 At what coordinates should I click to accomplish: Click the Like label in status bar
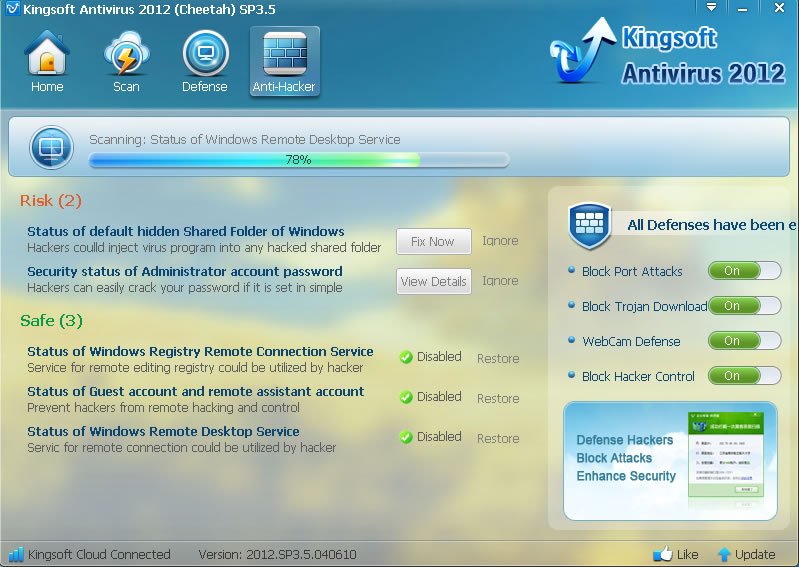tap(687, 554)
